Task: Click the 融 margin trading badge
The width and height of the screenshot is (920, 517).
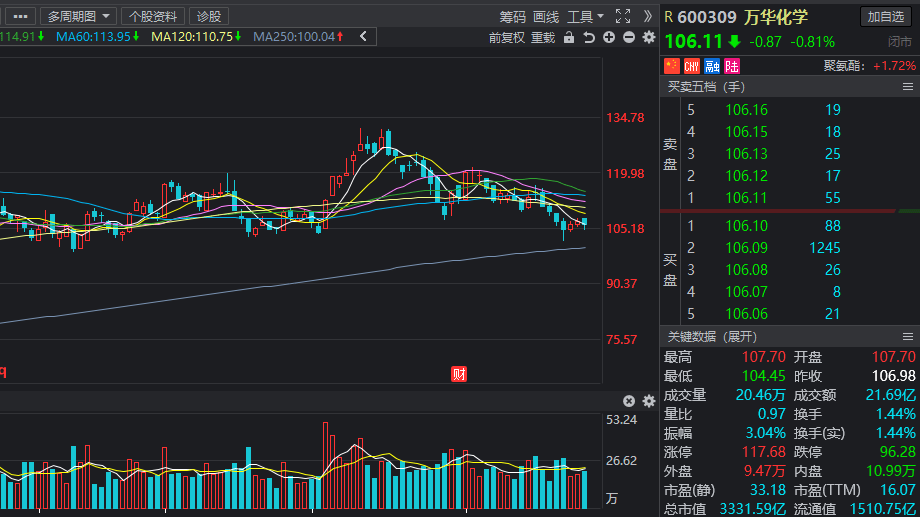Action: (712, 66)
